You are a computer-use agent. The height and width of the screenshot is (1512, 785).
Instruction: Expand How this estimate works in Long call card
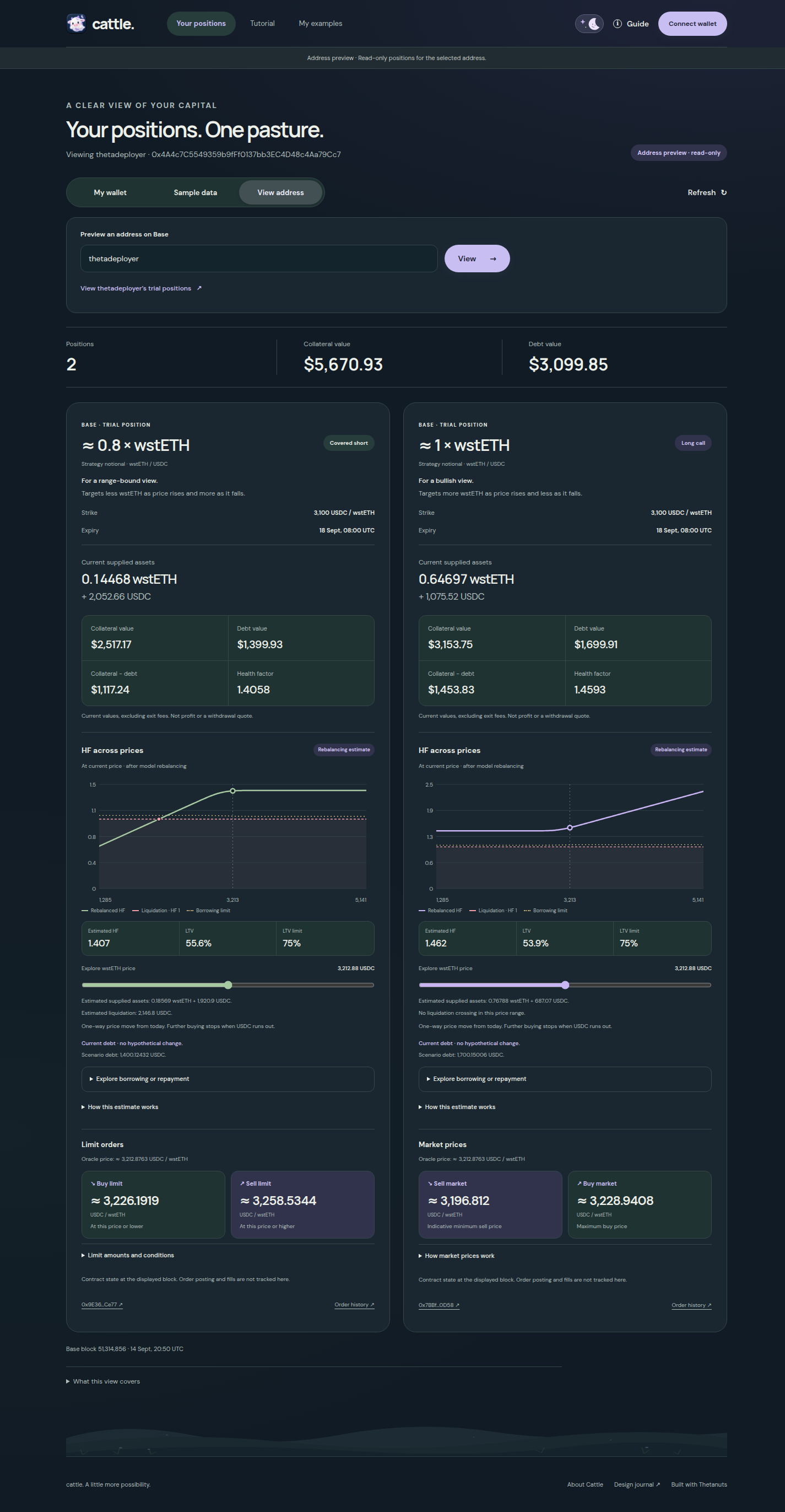[457, 1107]
